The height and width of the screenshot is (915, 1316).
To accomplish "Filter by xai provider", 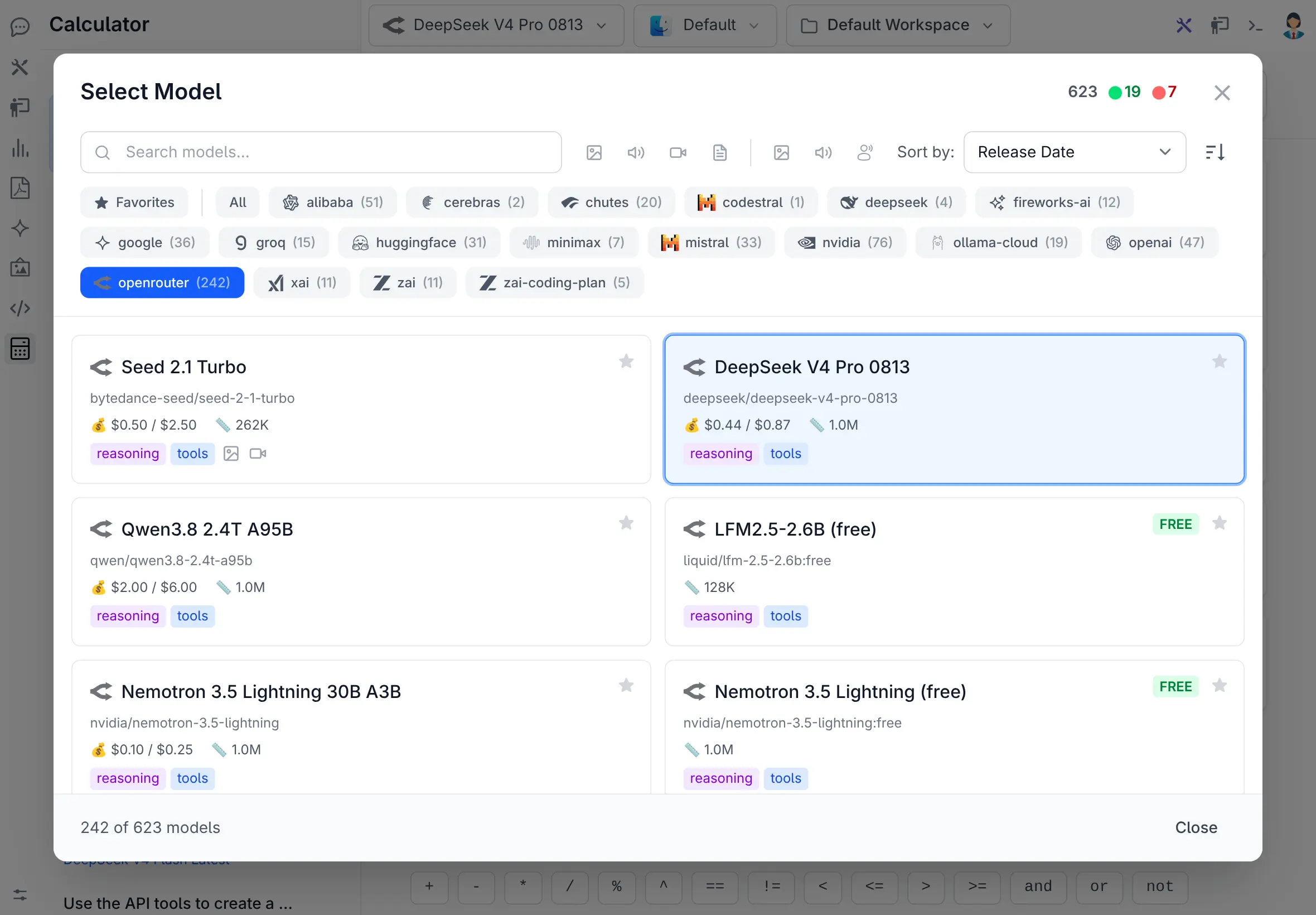I will pyautogui.click(x=302, y=283).
